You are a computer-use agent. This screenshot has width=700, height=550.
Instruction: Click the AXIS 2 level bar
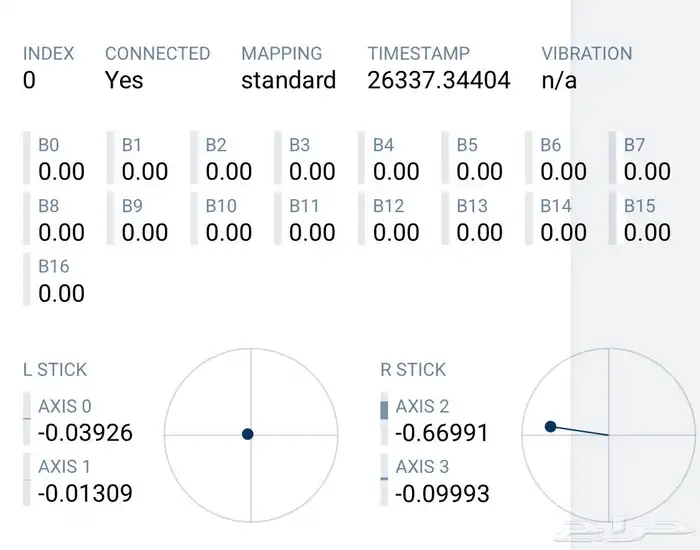[384, 419]
